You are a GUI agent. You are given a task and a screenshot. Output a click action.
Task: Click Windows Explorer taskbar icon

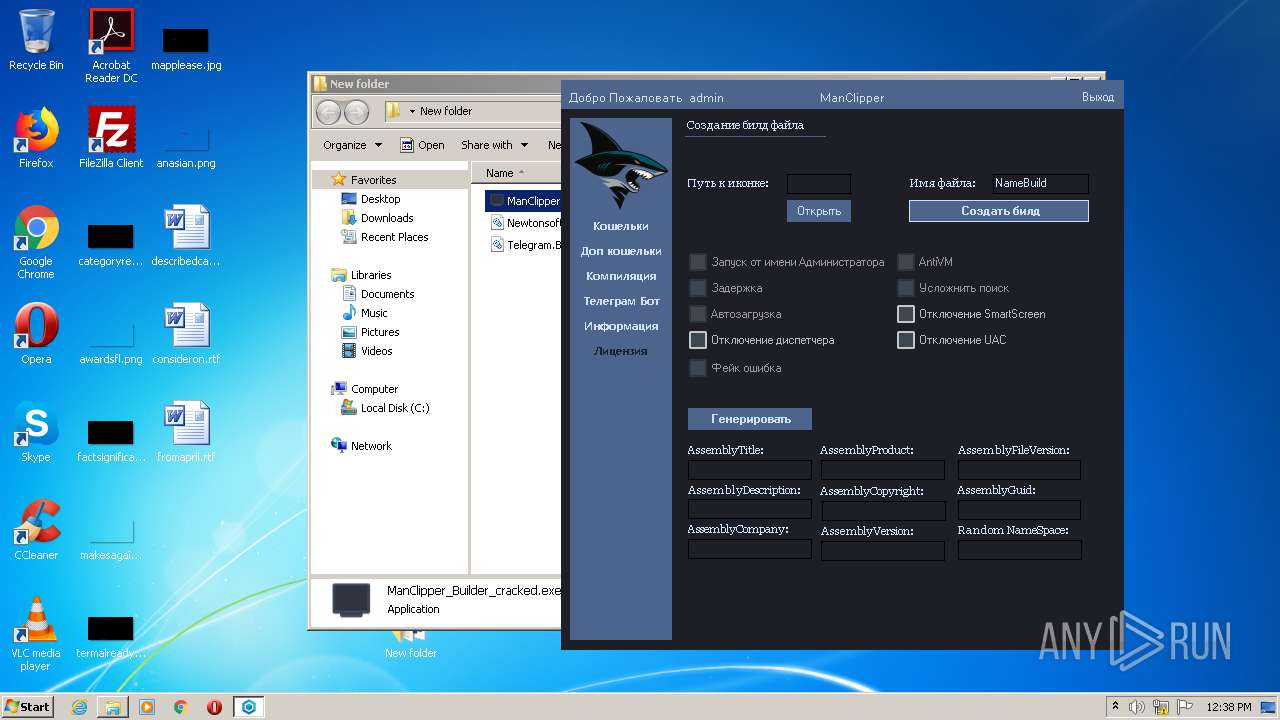coord(113,707)
